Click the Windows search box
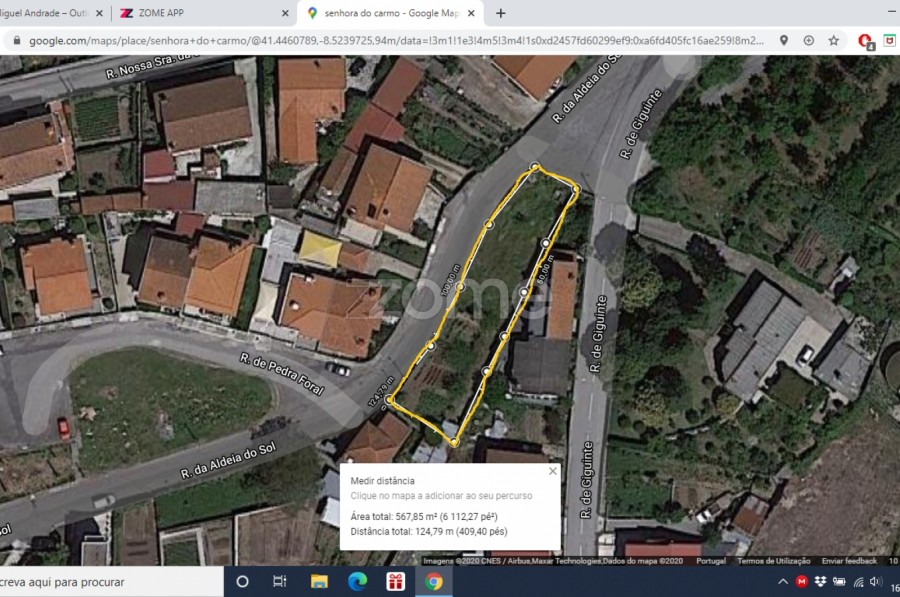Screen dimensions: 900x597 pos(110,582)
